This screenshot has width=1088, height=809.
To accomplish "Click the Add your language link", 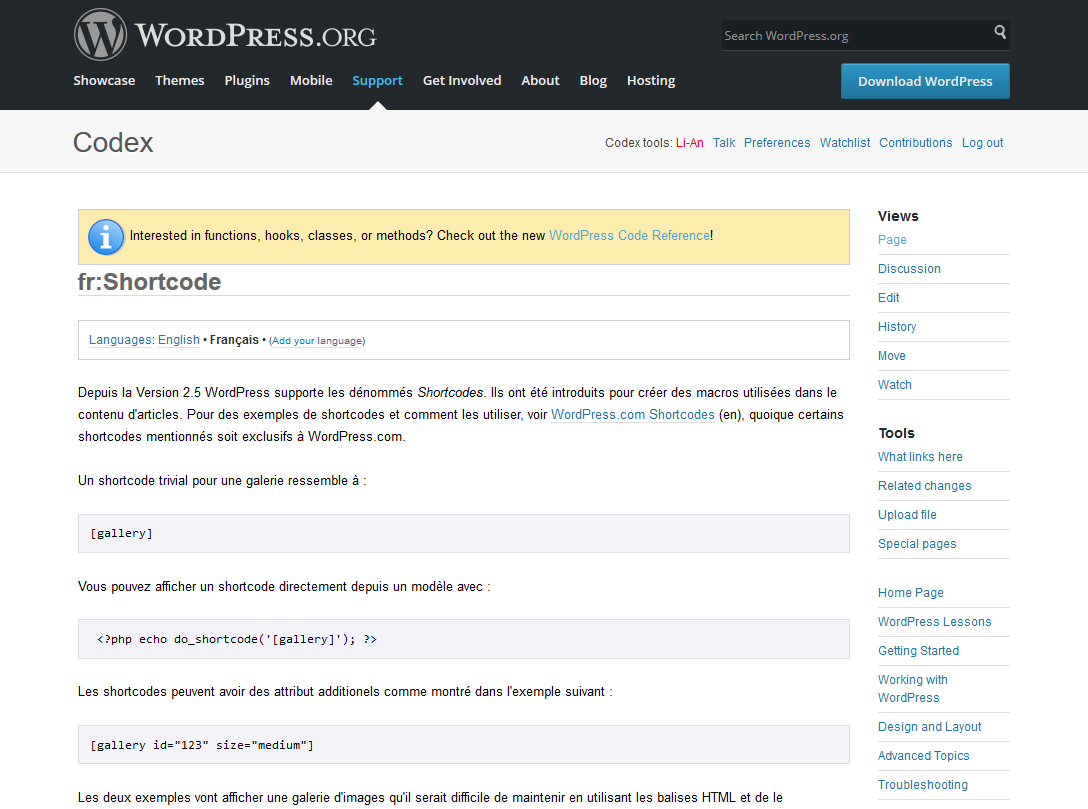I will (317, 341).
